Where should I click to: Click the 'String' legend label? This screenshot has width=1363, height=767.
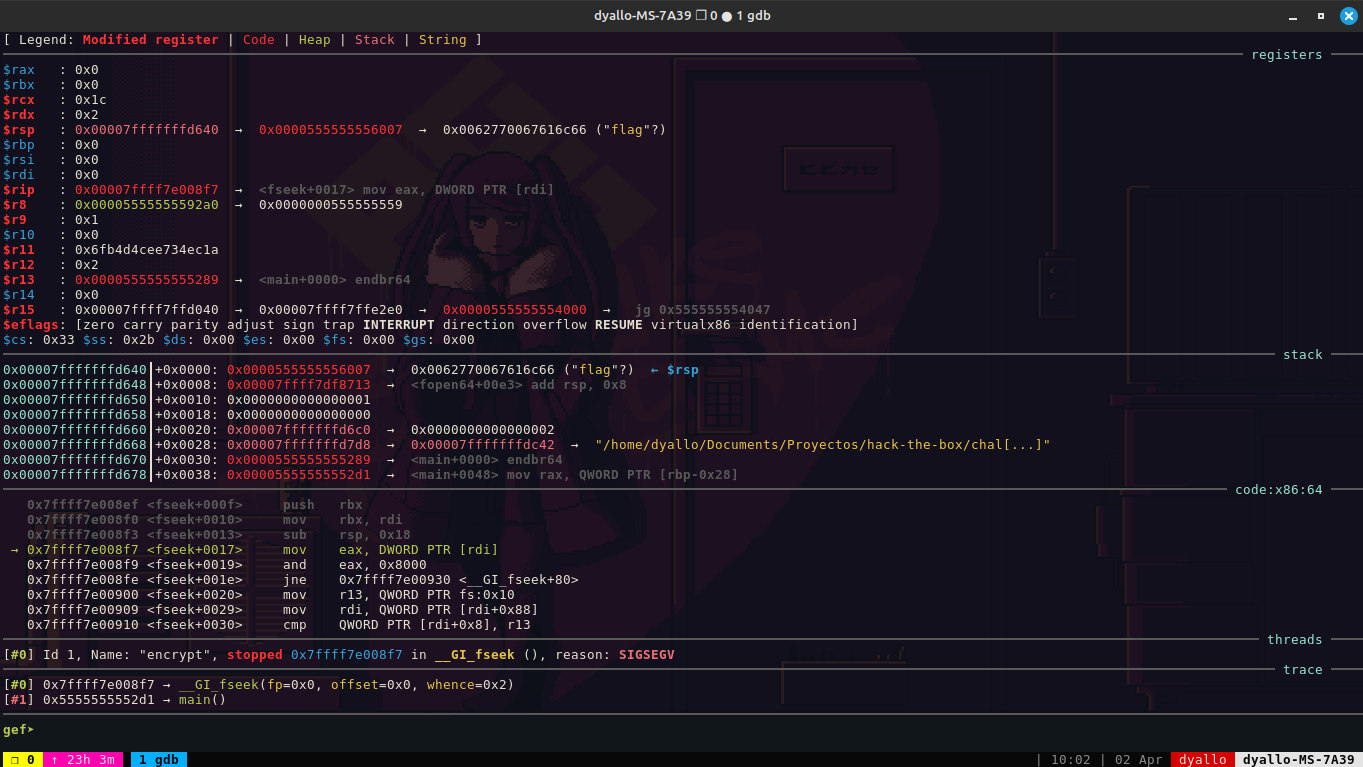pyautogui.click(x=442, y=40)
